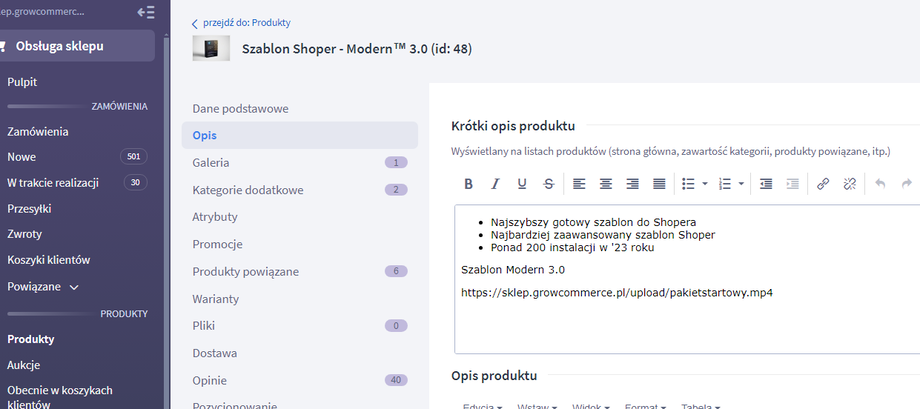
Task: Align text right in editor
Action: [x=632, y=184]
